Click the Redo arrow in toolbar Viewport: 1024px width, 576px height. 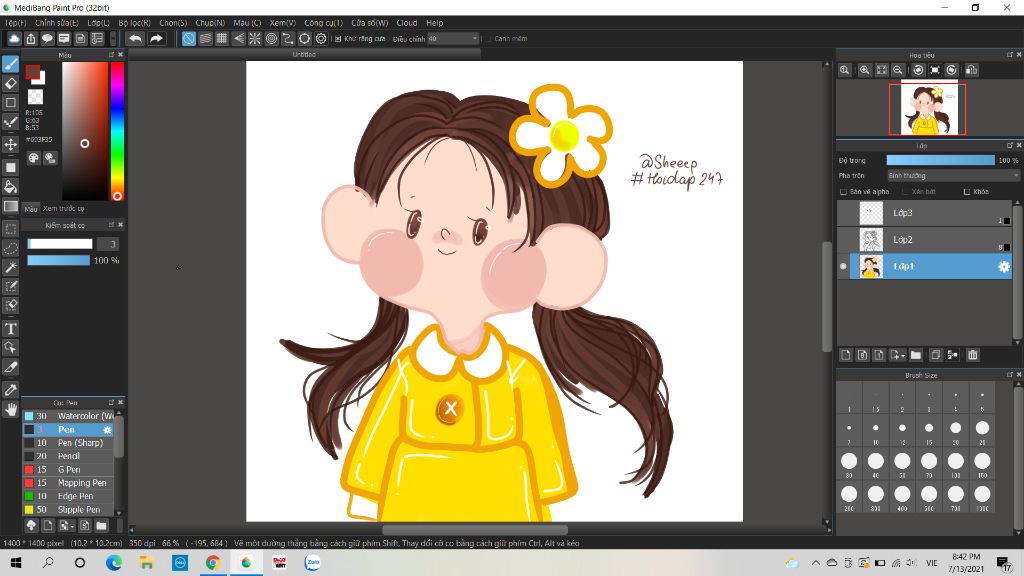point(156,39)
